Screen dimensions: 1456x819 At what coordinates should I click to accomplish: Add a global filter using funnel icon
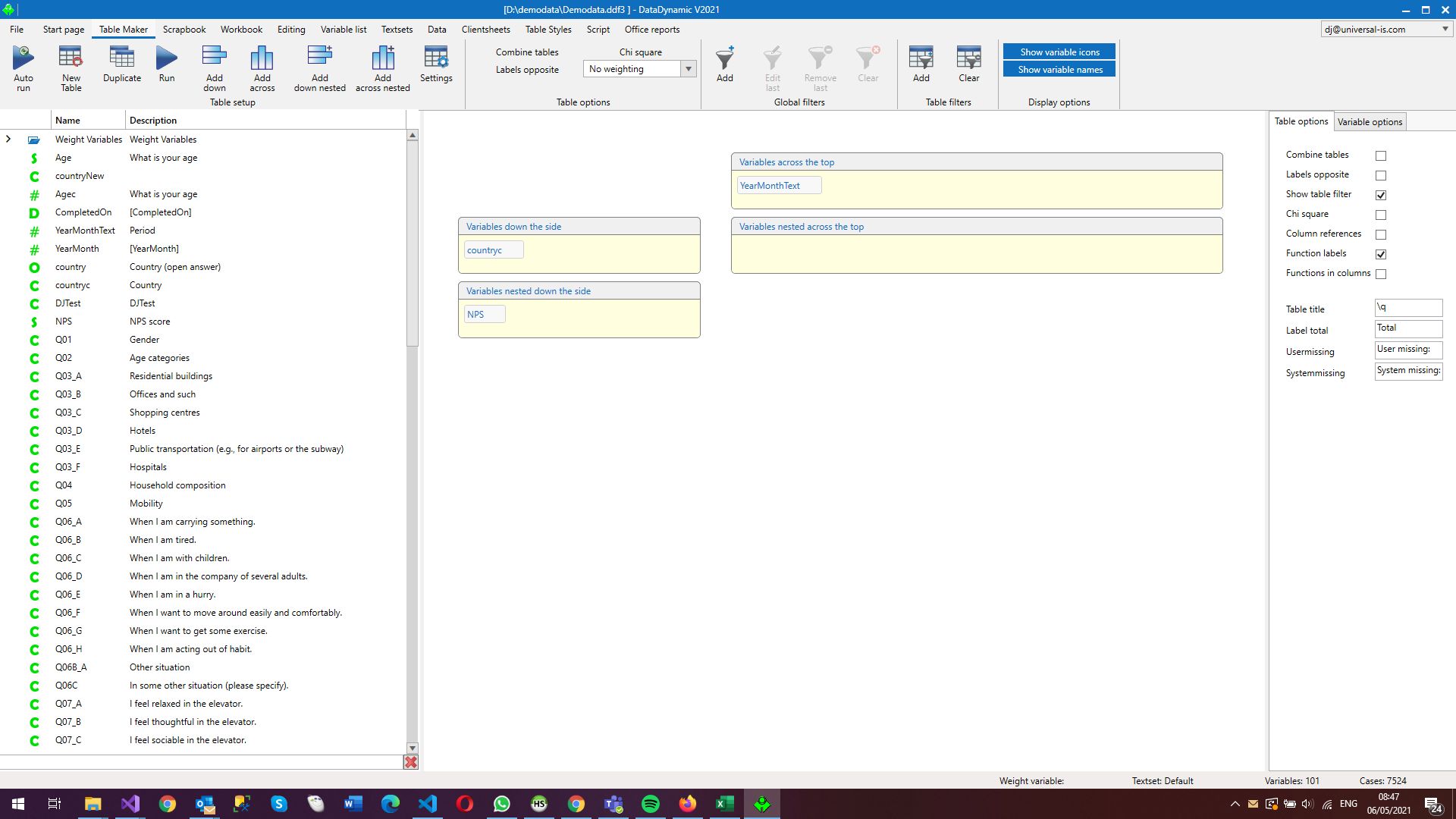725,59
